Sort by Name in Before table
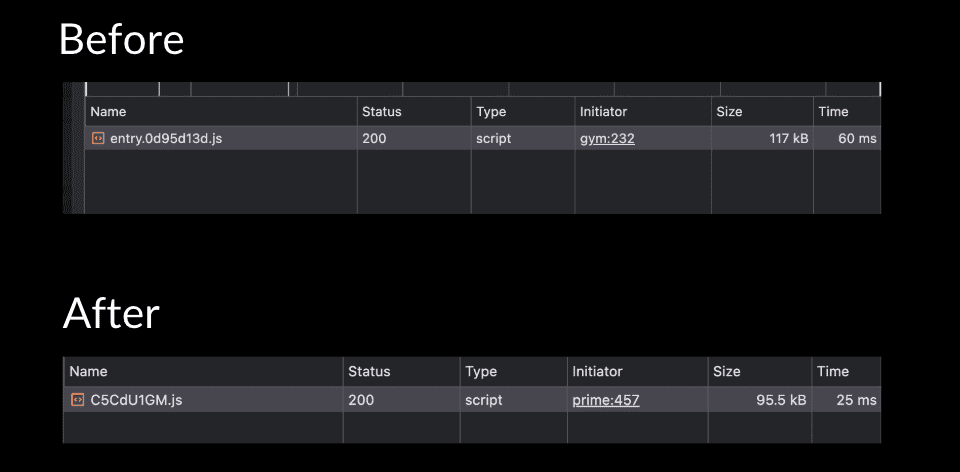 pyautogui.click(x=221, y=111)
